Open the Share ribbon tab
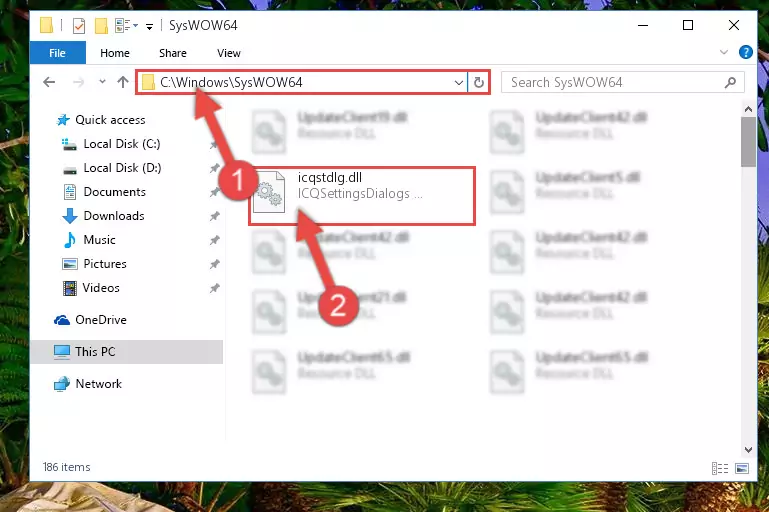This screenshot has width=769, height=512. click(x=173, y=53)
